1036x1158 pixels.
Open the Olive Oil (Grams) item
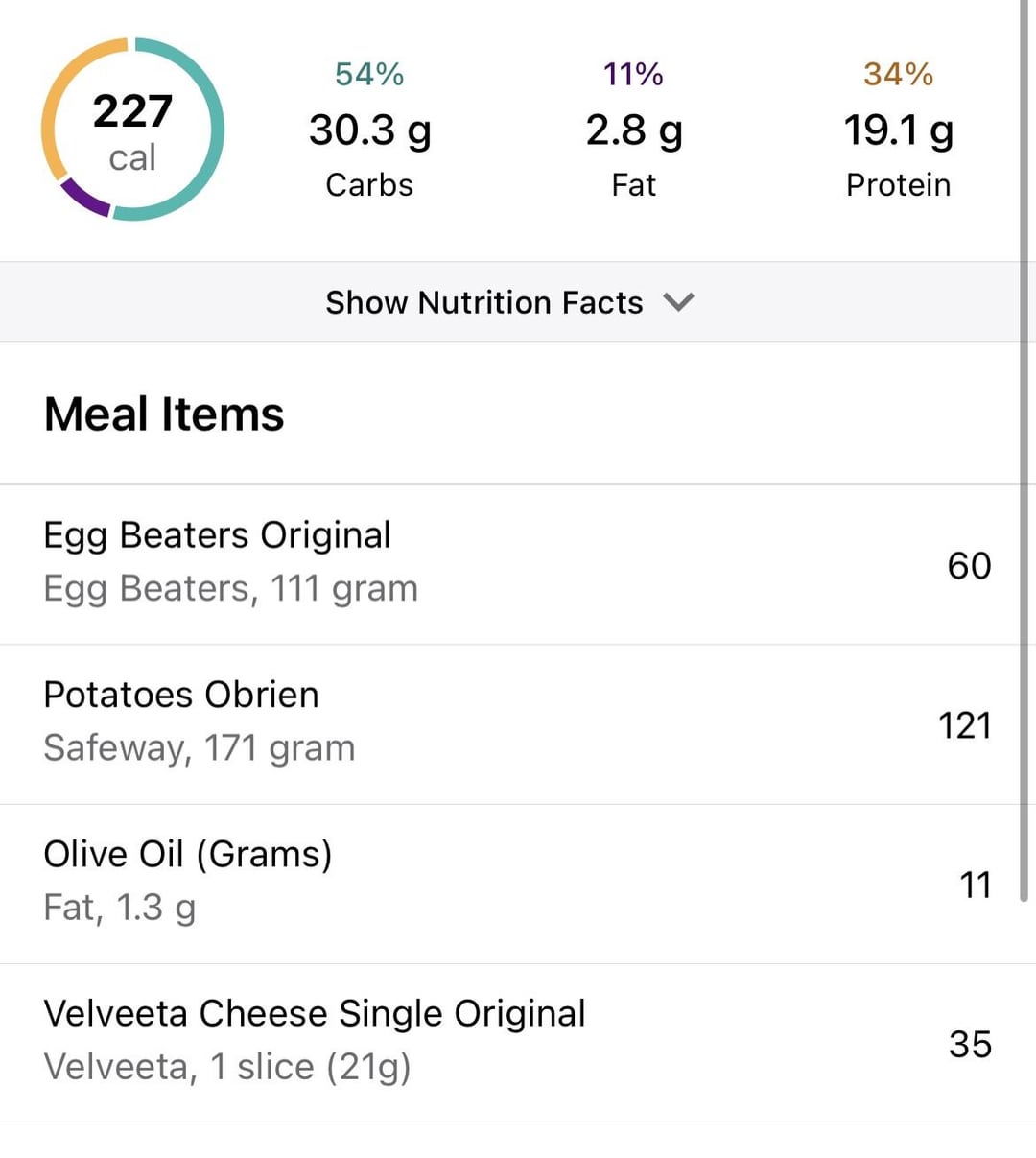pos(510,884)
